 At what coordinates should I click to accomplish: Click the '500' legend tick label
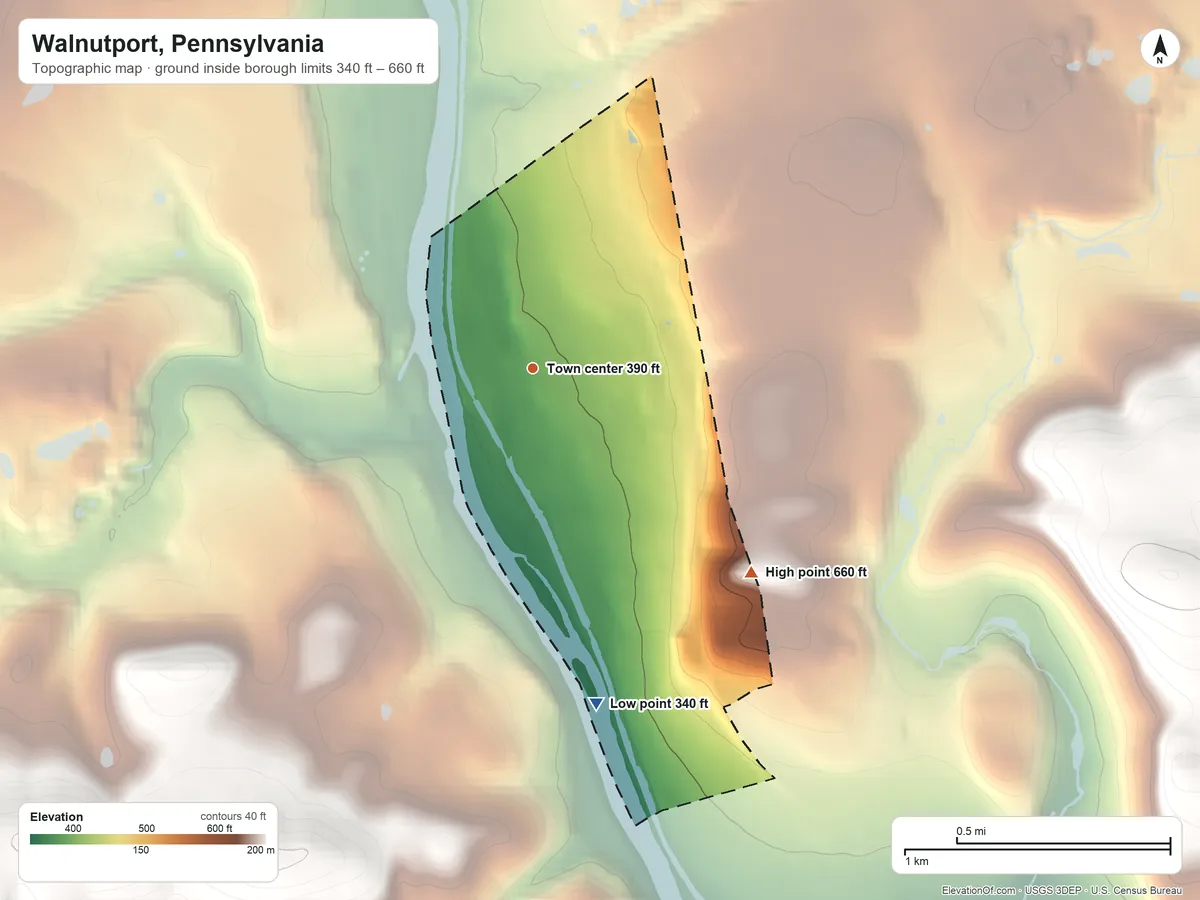(x=146, y=828)
